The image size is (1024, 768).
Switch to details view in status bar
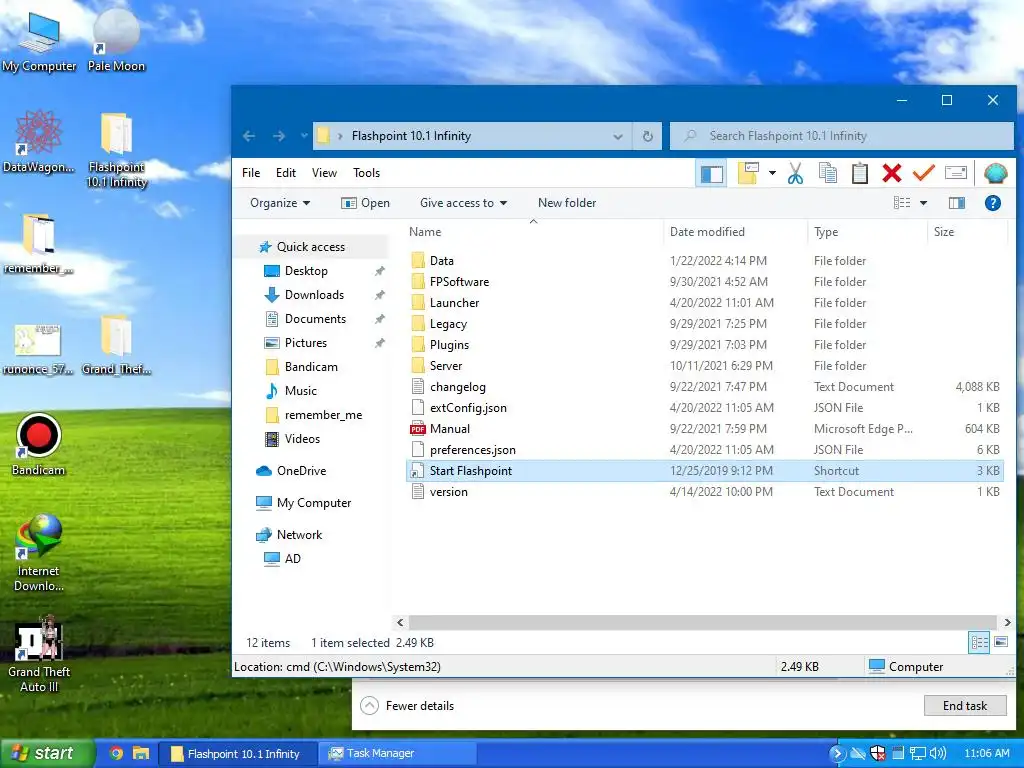980,643
